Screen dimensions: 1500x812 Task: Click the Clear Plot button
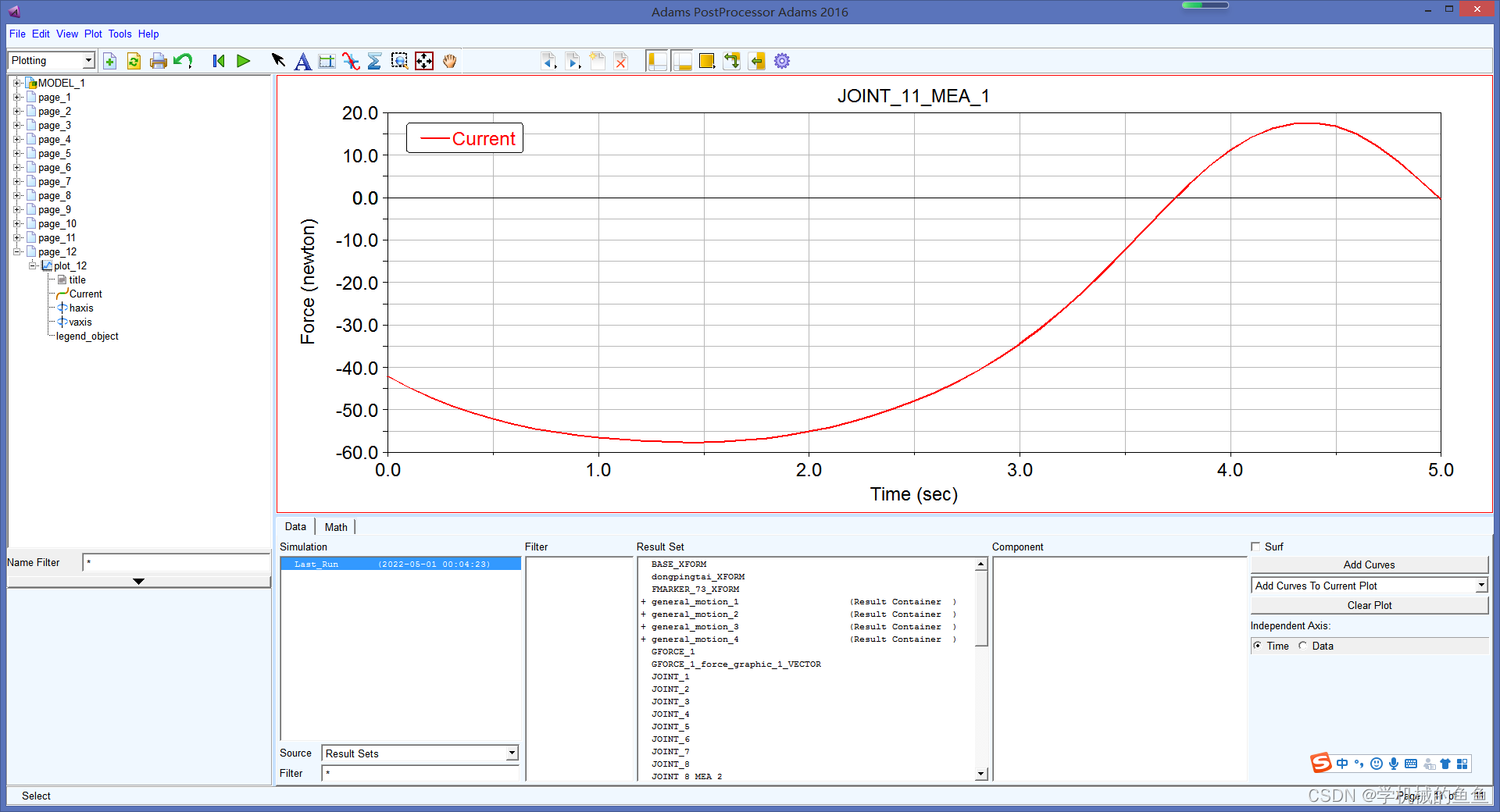pyautogui.click(x=1369, y=605)
